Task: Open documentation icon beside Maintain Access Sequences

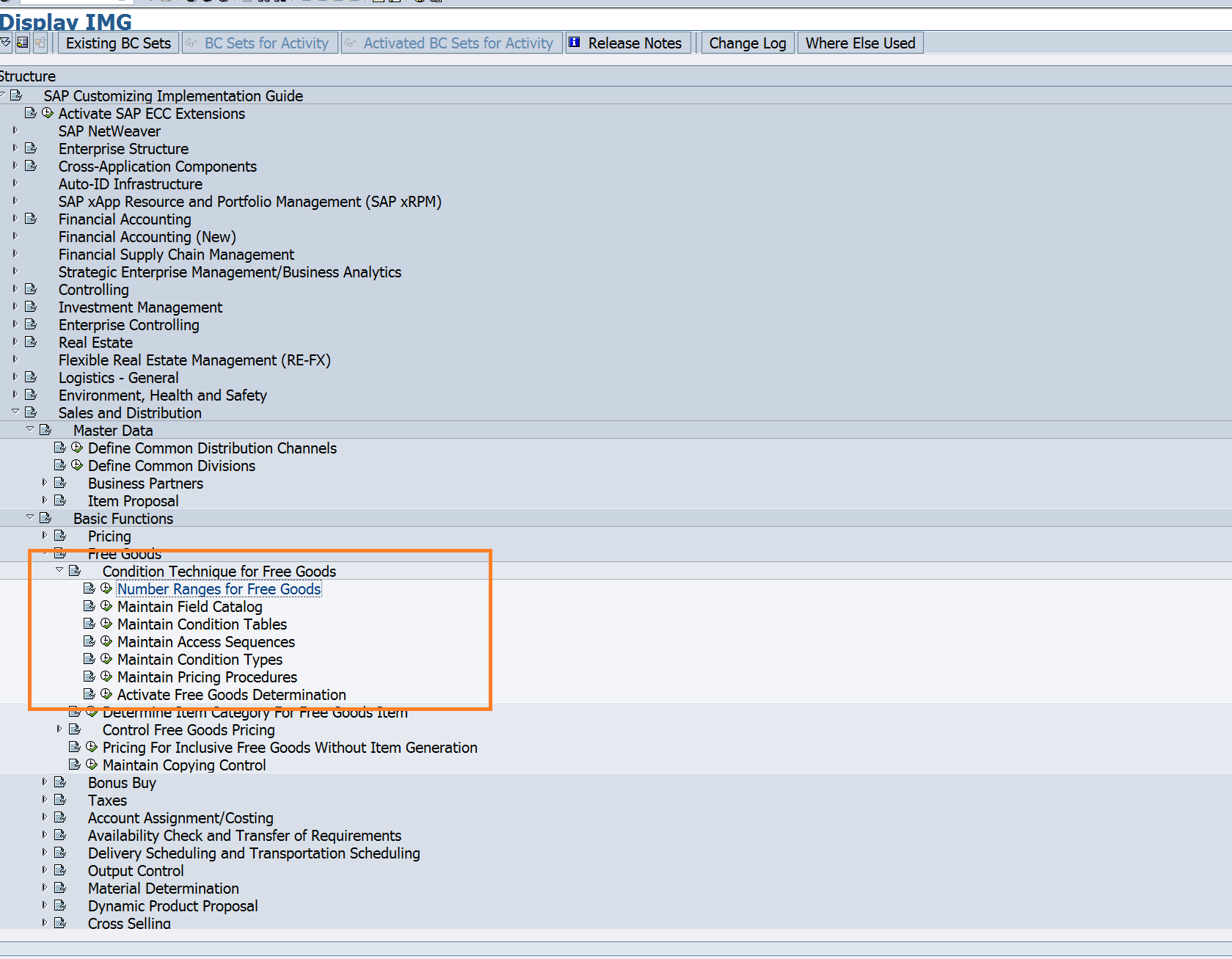Action: (90, 641)
